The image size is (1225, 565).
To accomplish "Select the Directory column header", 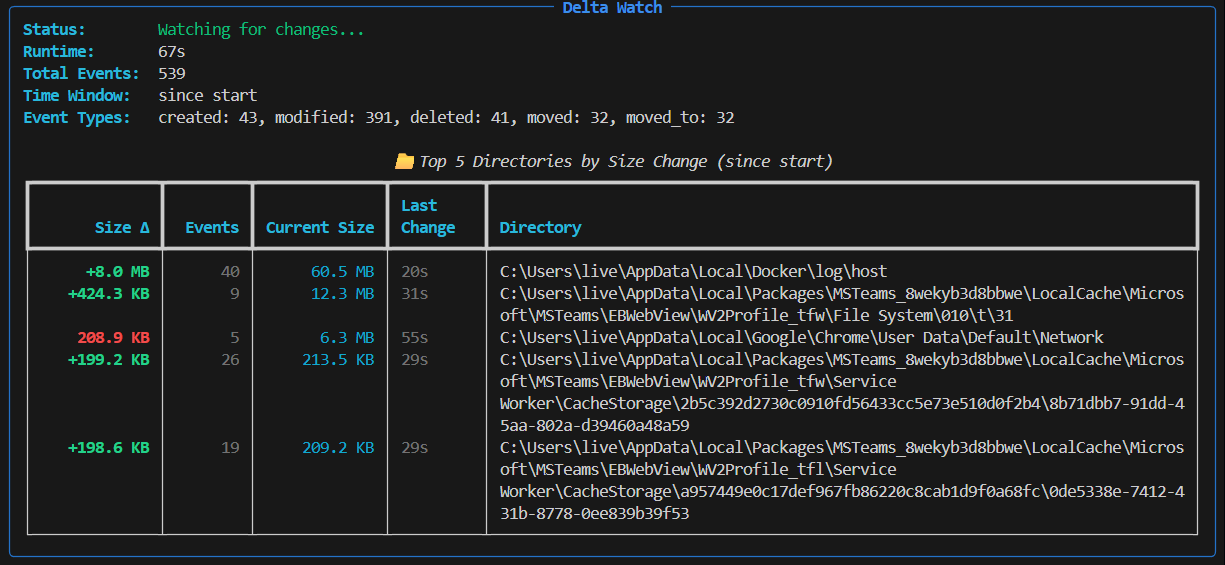I will pos(540,227).
